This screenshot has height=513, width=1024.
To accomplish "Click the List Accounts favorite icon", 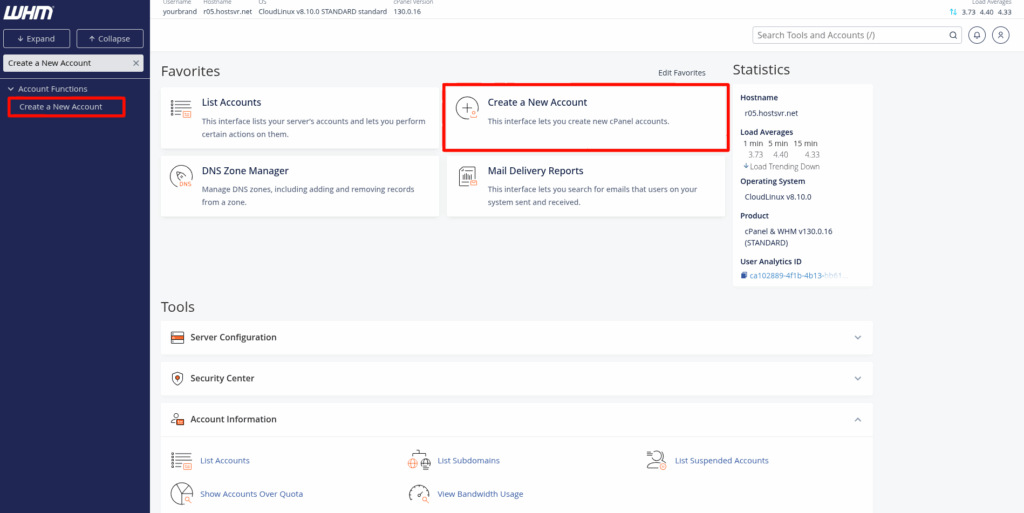I will 181,109.
